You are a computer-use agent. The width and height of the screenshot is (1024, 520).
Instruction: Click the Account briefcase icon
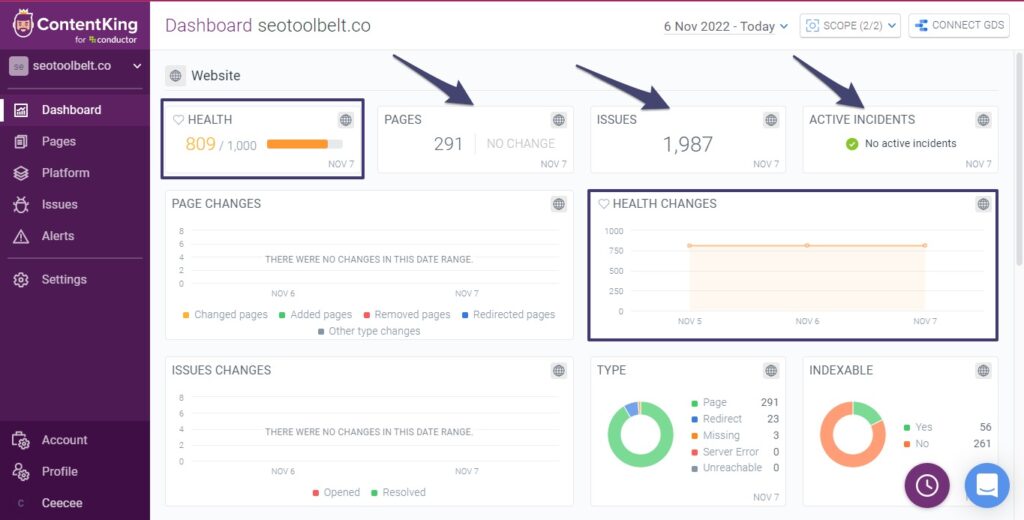point(21,440)
